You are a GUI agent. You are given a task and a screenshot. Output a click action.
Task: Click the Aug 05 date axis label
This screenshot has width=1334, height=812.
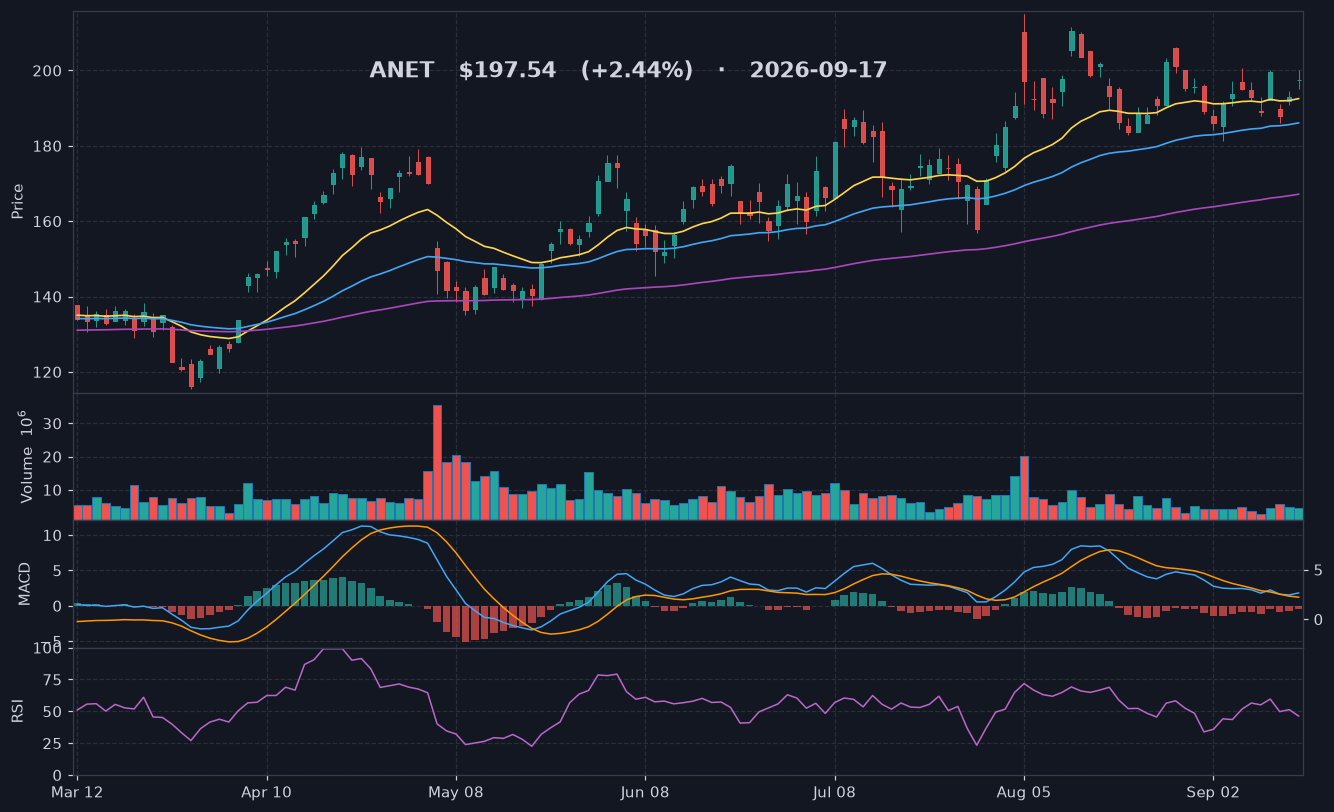pos(1023,791)
